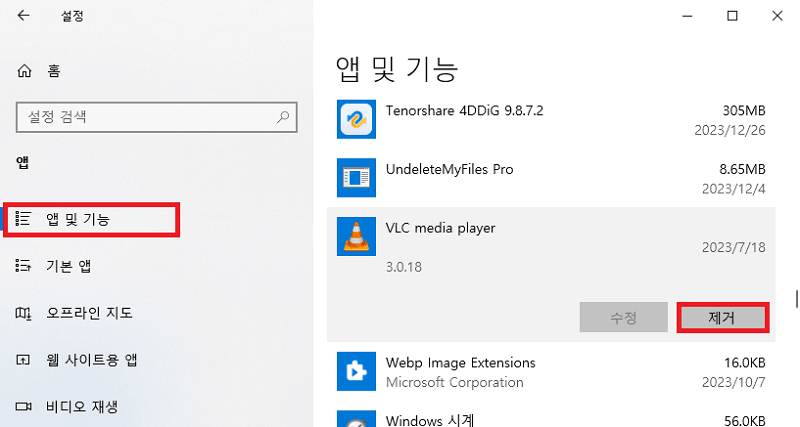The width and height of the screenshot is (800, 427).
Task: Click the magnifier icon in search box
Action: coord(283,117)
